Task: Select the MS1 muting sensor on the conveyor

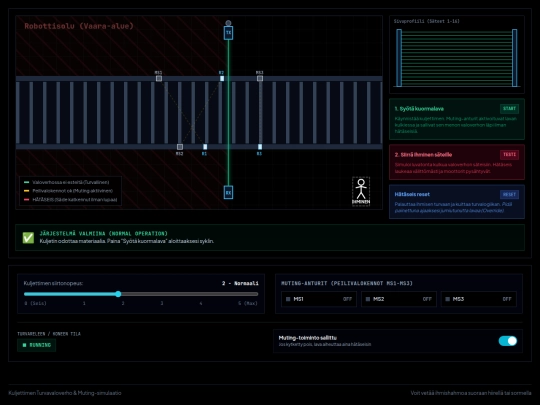Action: 158,79
